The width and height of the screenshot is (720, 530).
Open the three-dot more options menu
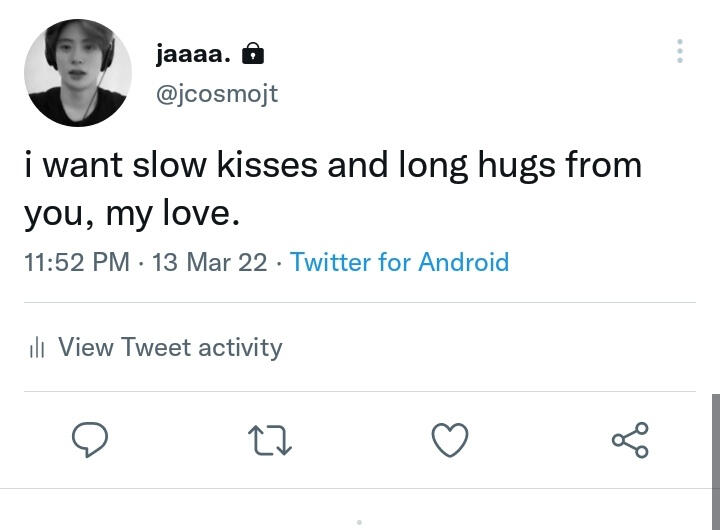click(680, 51)
